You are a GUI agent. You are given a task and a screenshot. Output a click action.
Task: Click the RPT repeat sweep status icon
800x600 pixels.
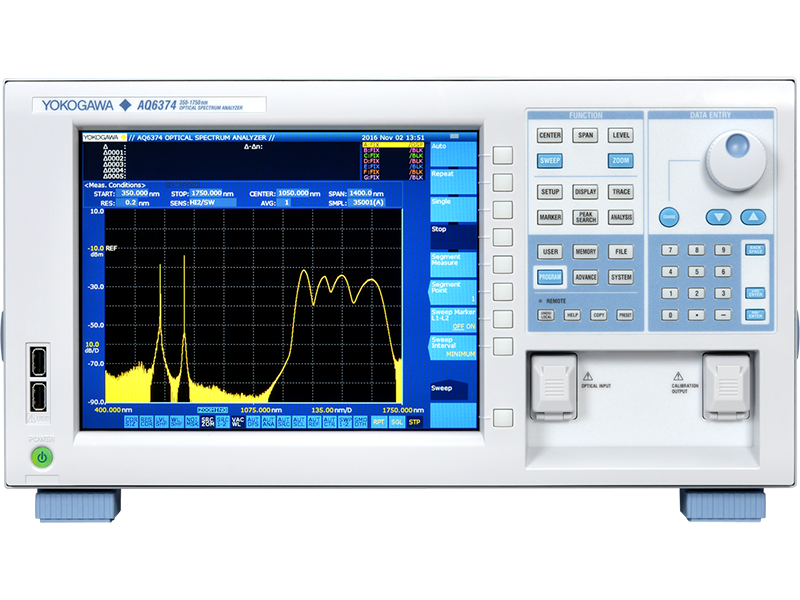click(377, 421)
